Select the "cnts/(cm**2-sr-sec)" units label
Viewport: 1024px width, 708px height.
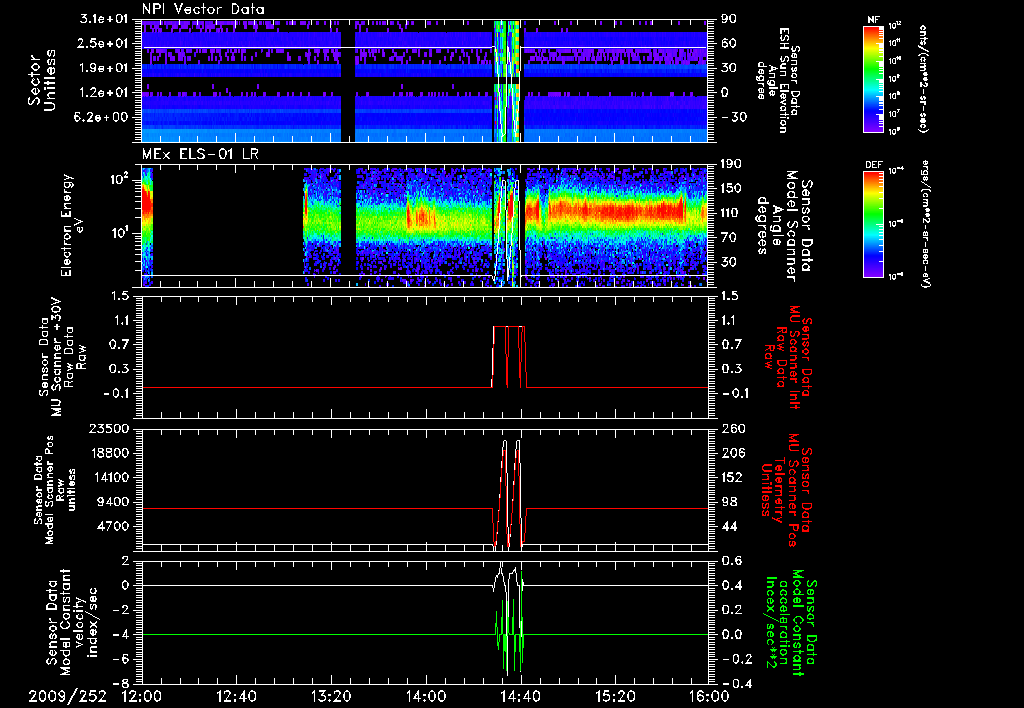(923, 78)
